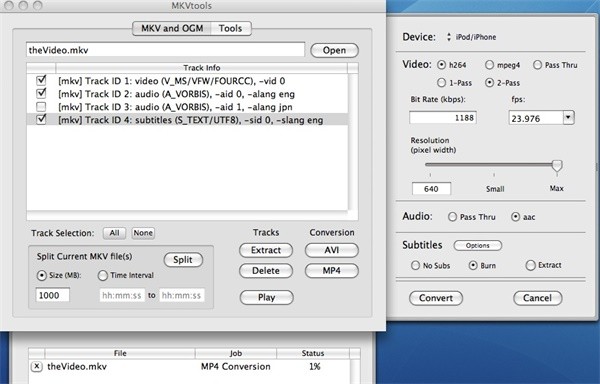Viewport: 600px width, 384px height.
Task: Choose No Subs option
Action: pos(415,265)
